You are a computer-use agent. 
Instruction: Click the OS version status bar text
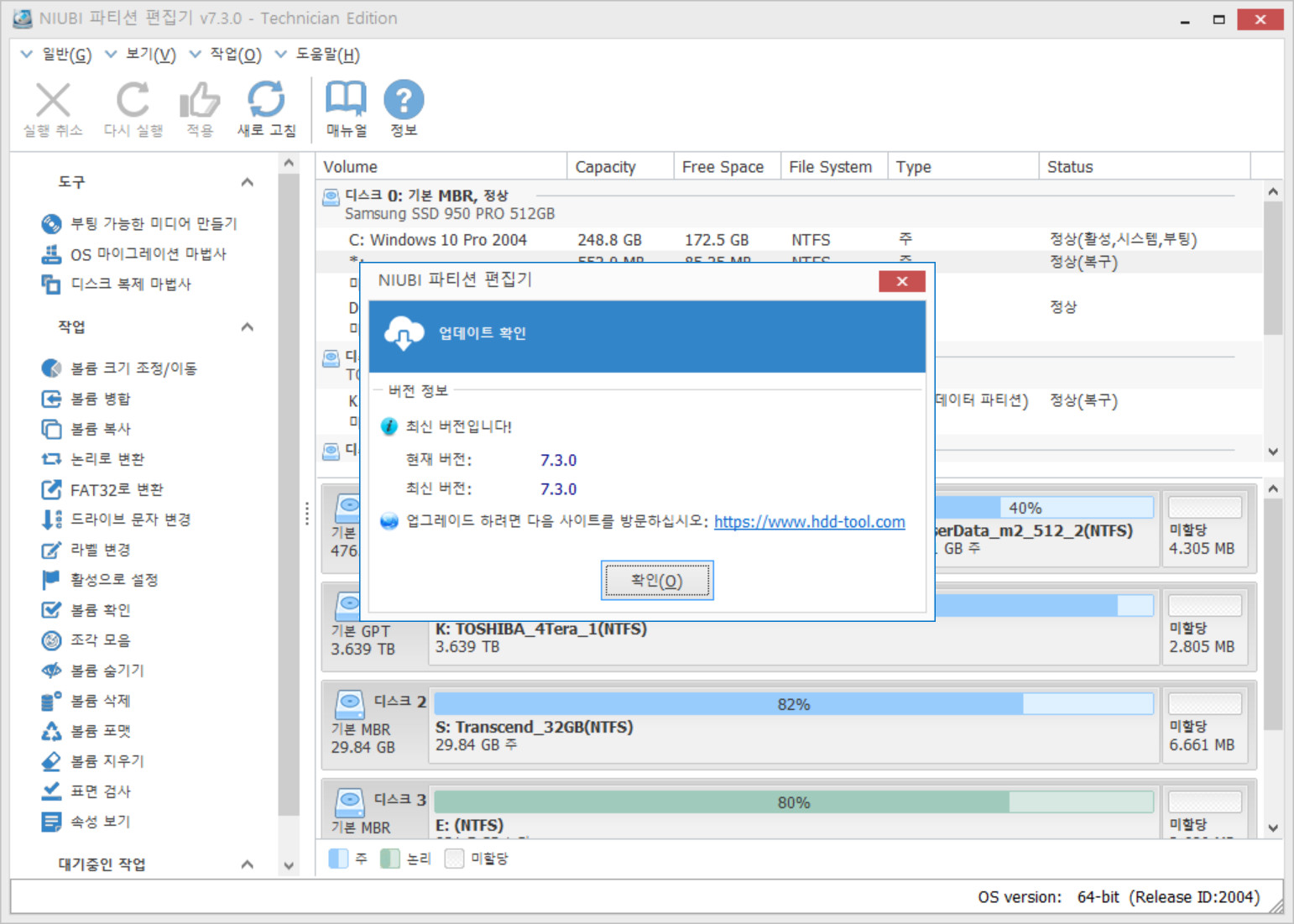point(1119,897)
